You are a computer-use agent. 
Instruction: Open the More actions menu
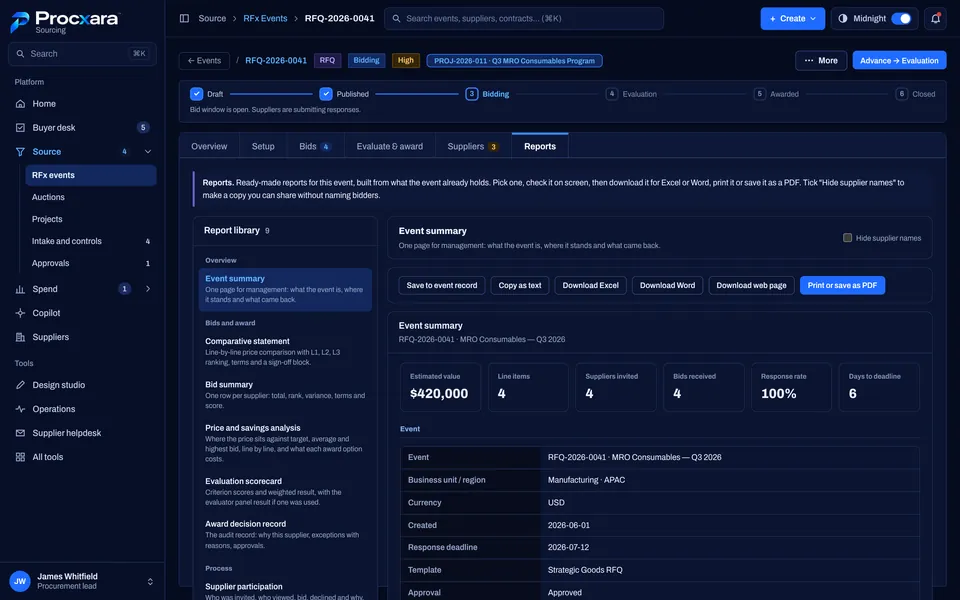[820, 61]
